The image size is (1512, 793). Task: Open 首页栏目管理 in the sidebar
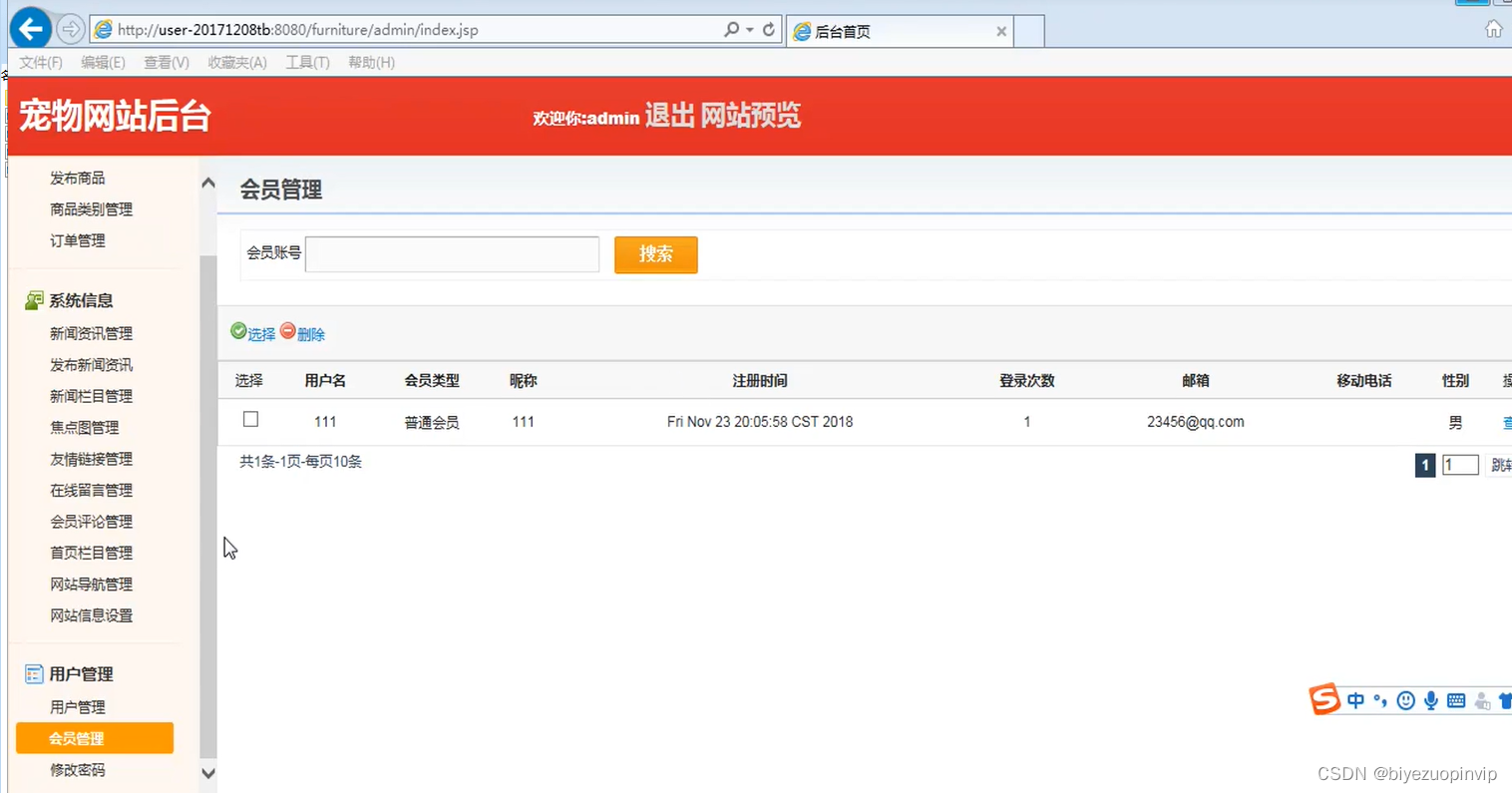click(91, 553)
